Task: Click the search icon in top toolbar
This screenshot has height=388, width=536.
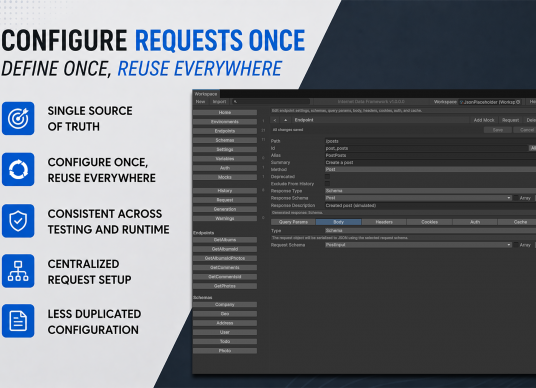Action: pyautogui.click(x=235, y=102)
